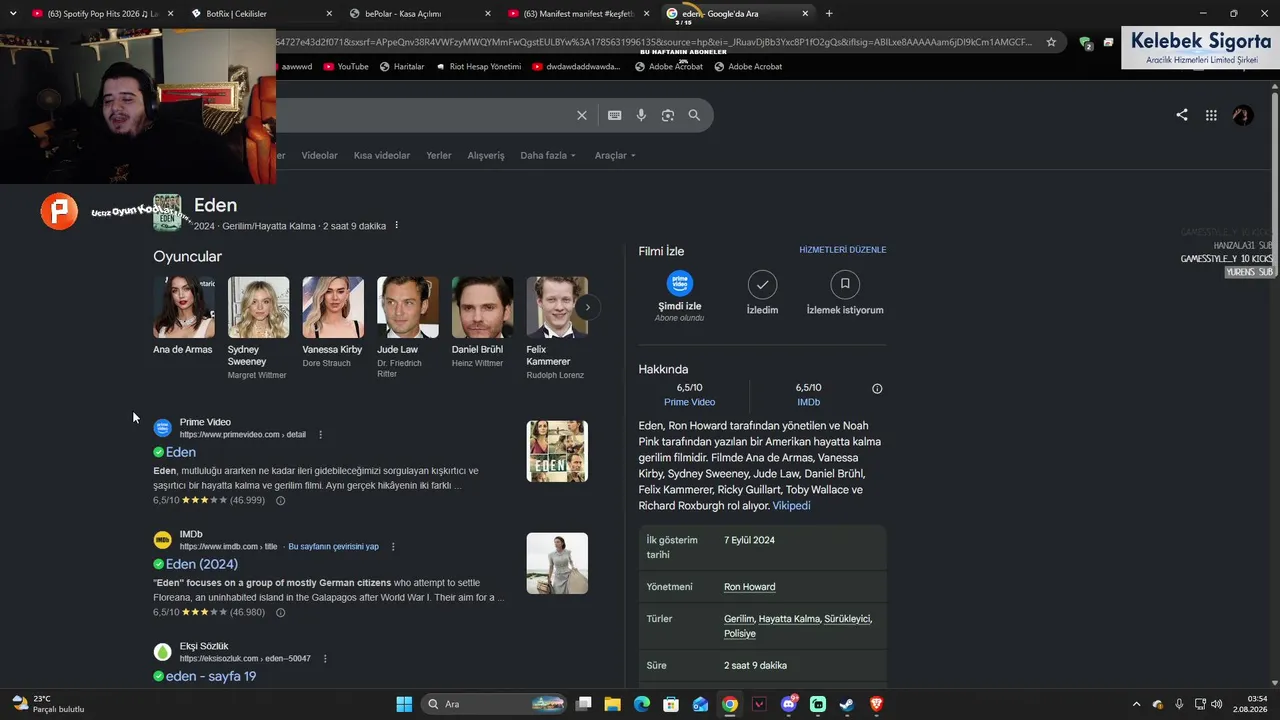Open new browser tab with plus button
This screenshot has width=1280, height=720.
[829, 14]
